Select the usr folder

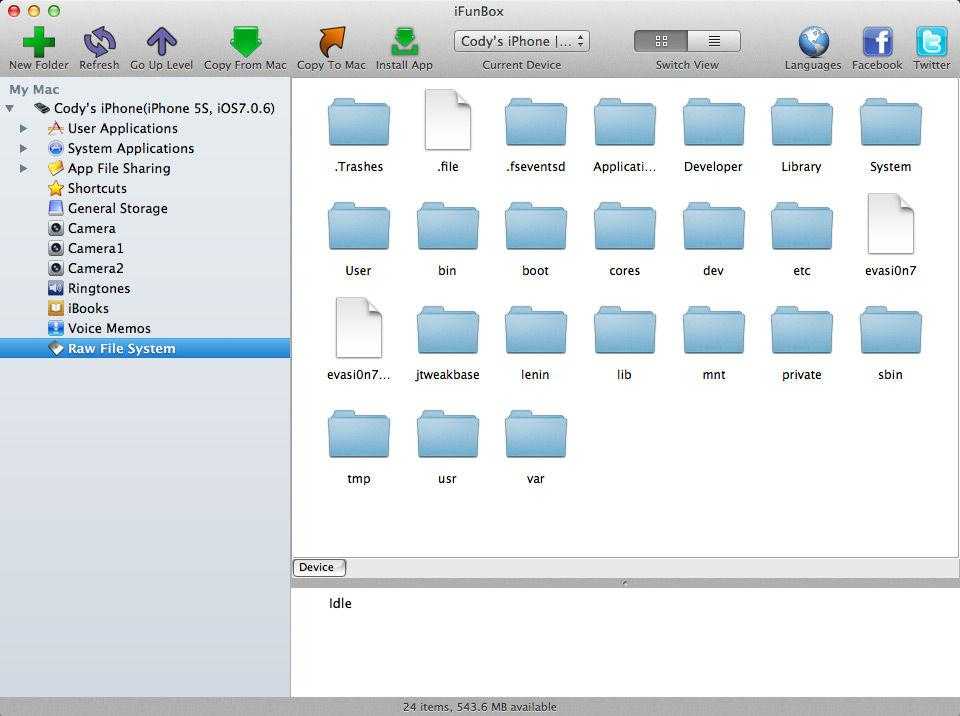[448, 435]
